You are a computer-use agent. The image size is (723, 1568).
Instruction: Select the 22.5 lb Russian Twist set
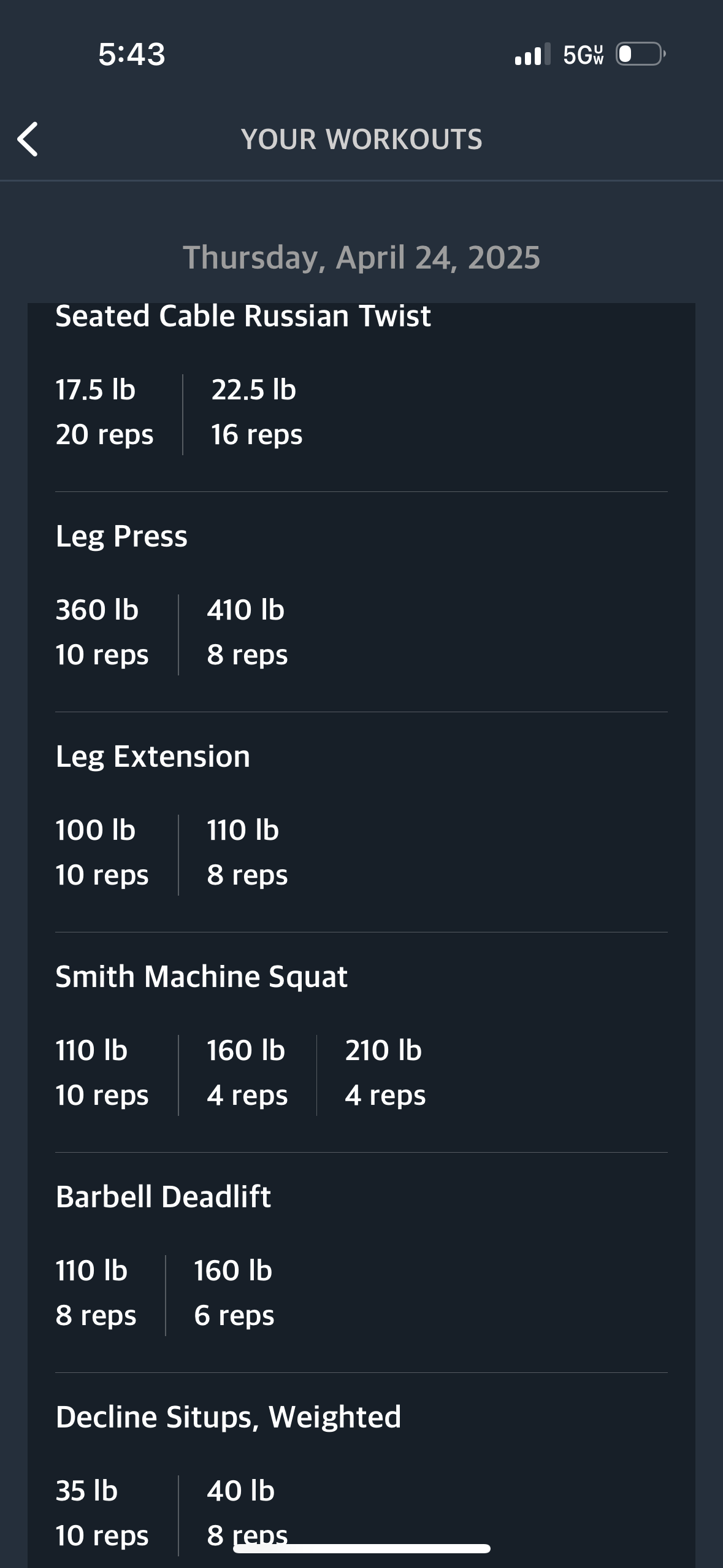pos(256,412)
